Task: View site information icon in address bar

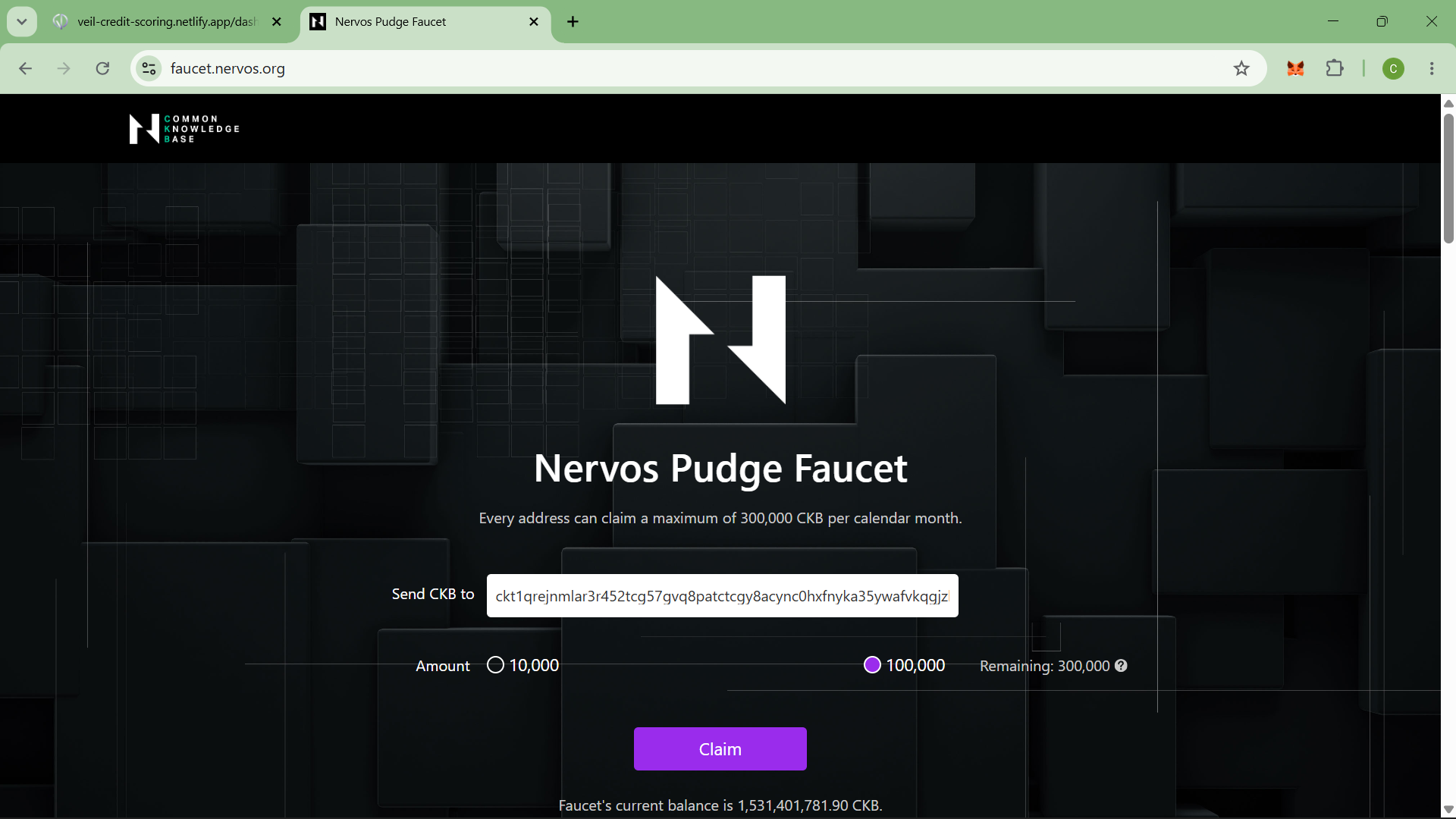Action: point(149,69)
